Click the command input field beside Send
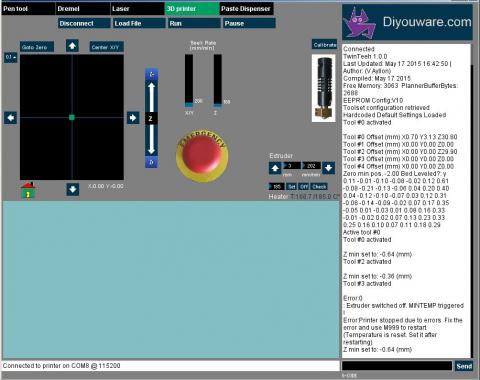Viewport: 480px width, 380px height. pos(397,366)
